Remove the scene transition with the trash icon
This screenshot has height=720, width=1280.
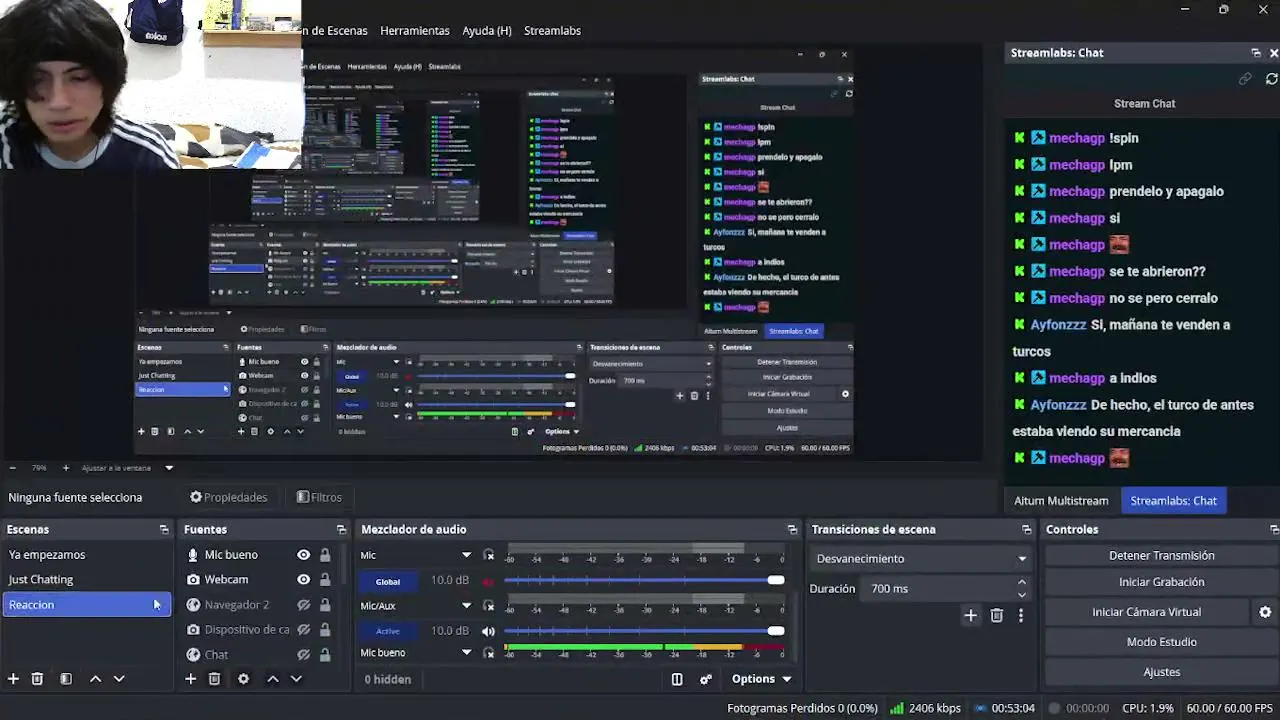[996, 616]
